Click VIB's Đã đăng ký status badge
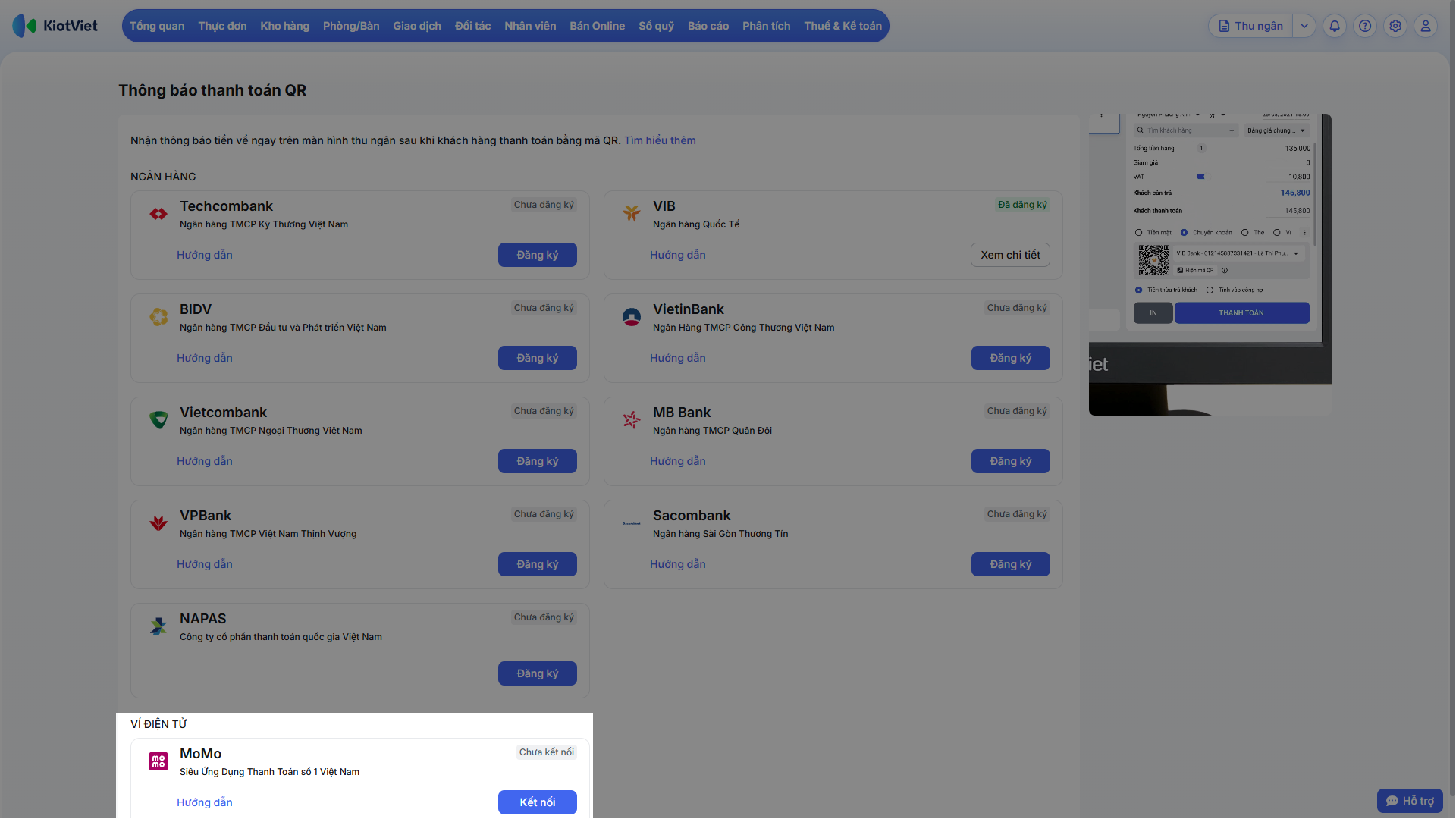 click(x=1022, y=205)
